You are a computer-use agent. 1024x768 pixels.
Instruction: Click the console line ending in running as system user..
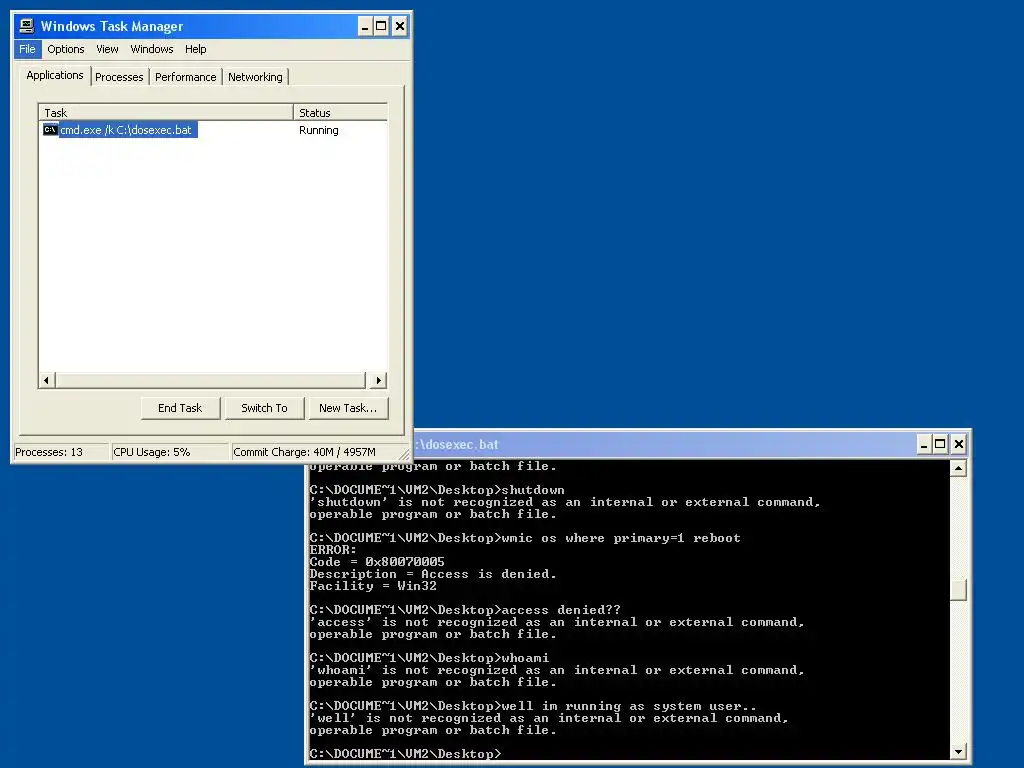(533, 706)
